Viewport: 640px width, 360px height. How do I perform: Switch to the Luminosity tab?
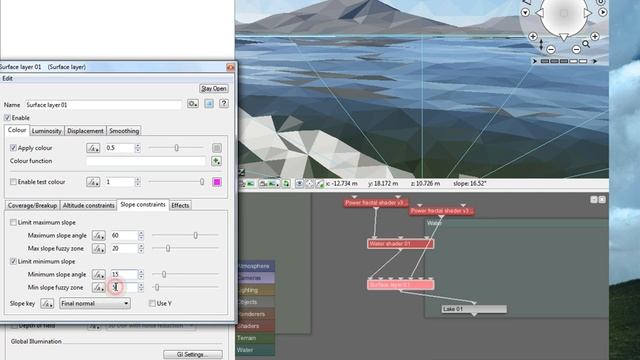47,131
